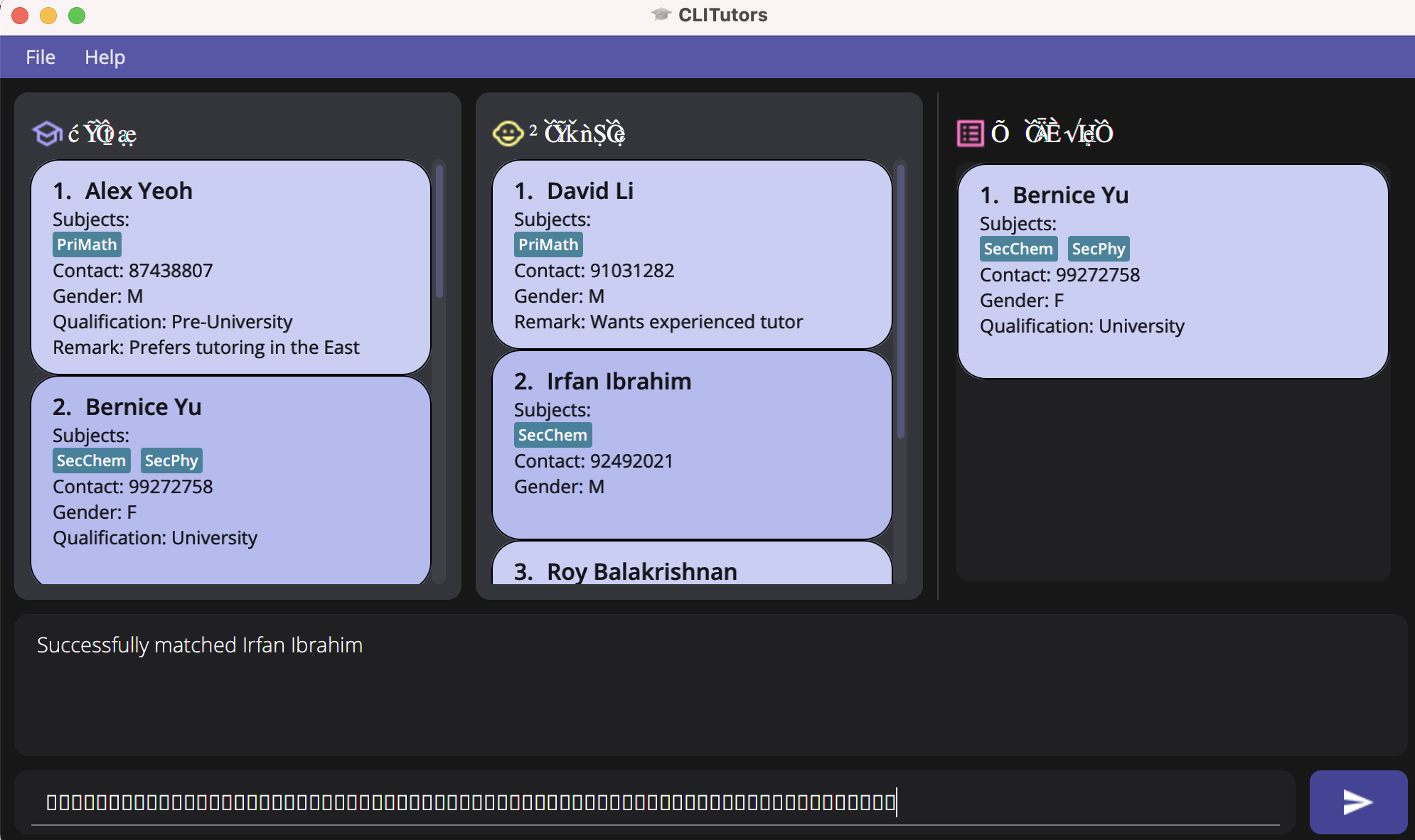Screen dimensions: 1415x840
Task: Click the graduation cap tutor list icon
Action: point(47,133)
